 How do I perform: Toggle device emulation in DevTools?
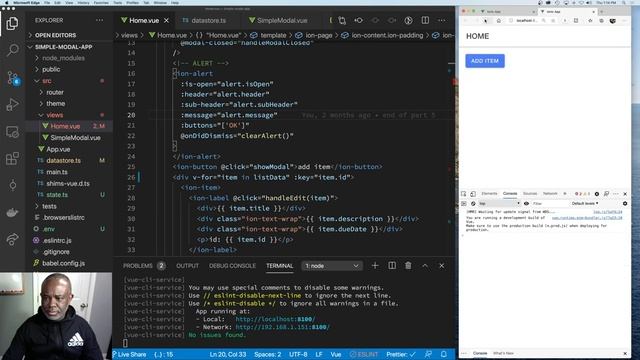(473, 194)
